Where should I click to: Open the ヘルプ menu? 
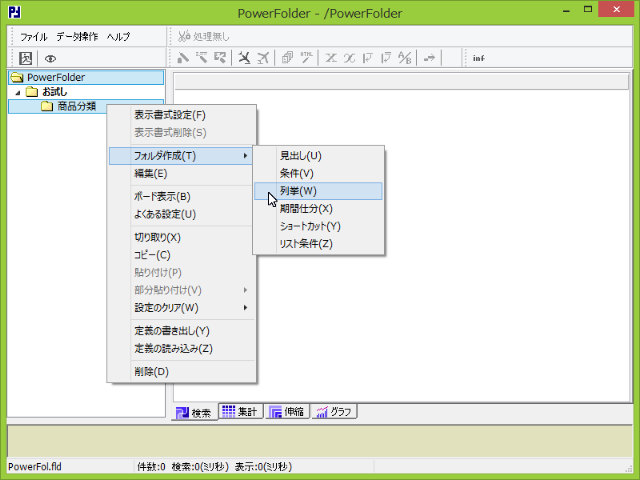click(118, 37)
